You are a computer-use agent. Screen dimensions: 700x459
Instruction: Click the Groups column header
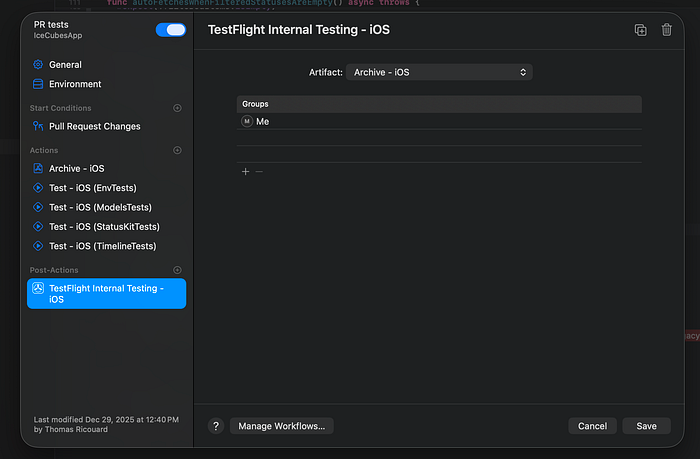439,104
